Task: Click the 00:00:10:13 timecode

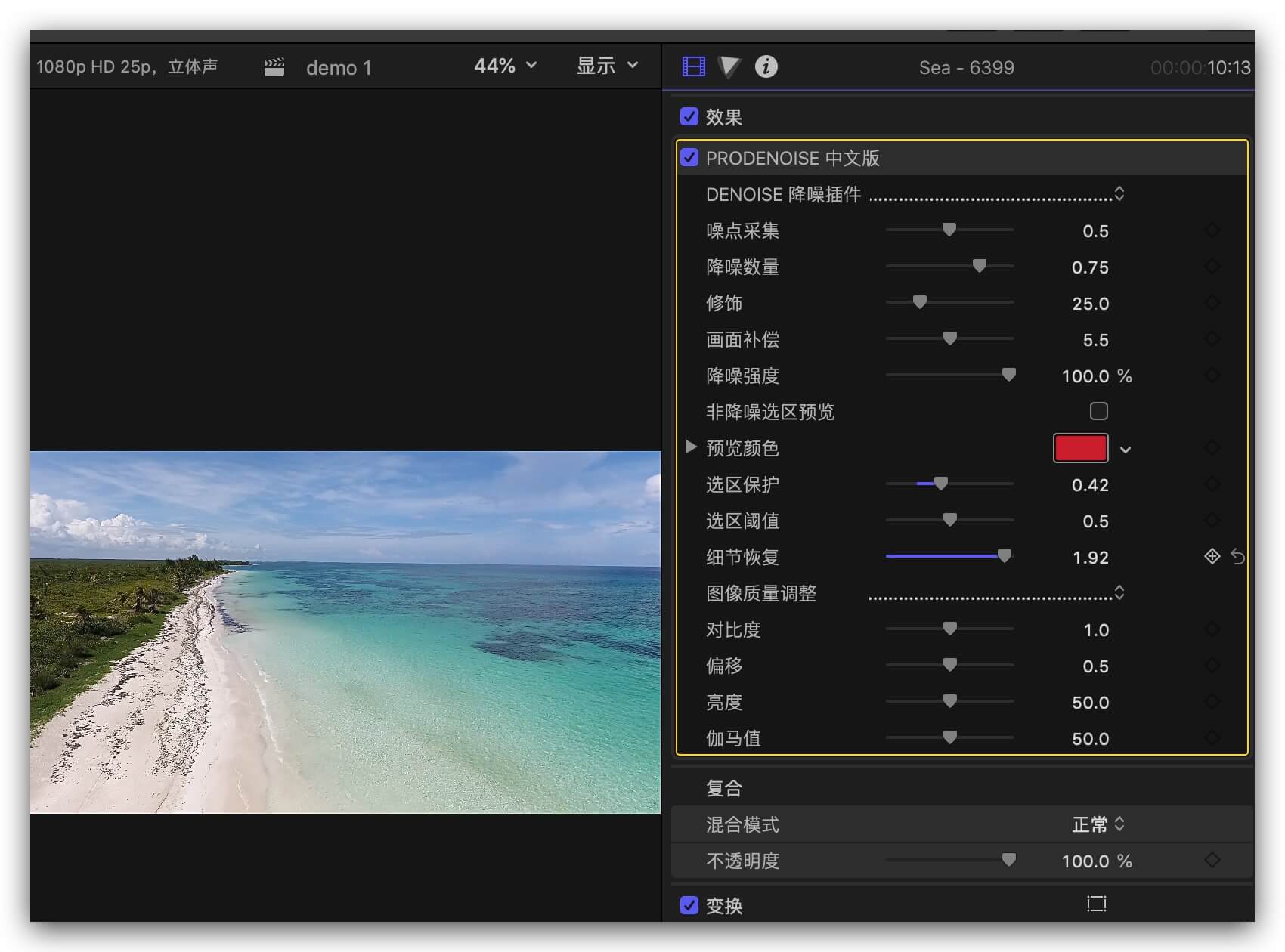Action: [1200, 67]
